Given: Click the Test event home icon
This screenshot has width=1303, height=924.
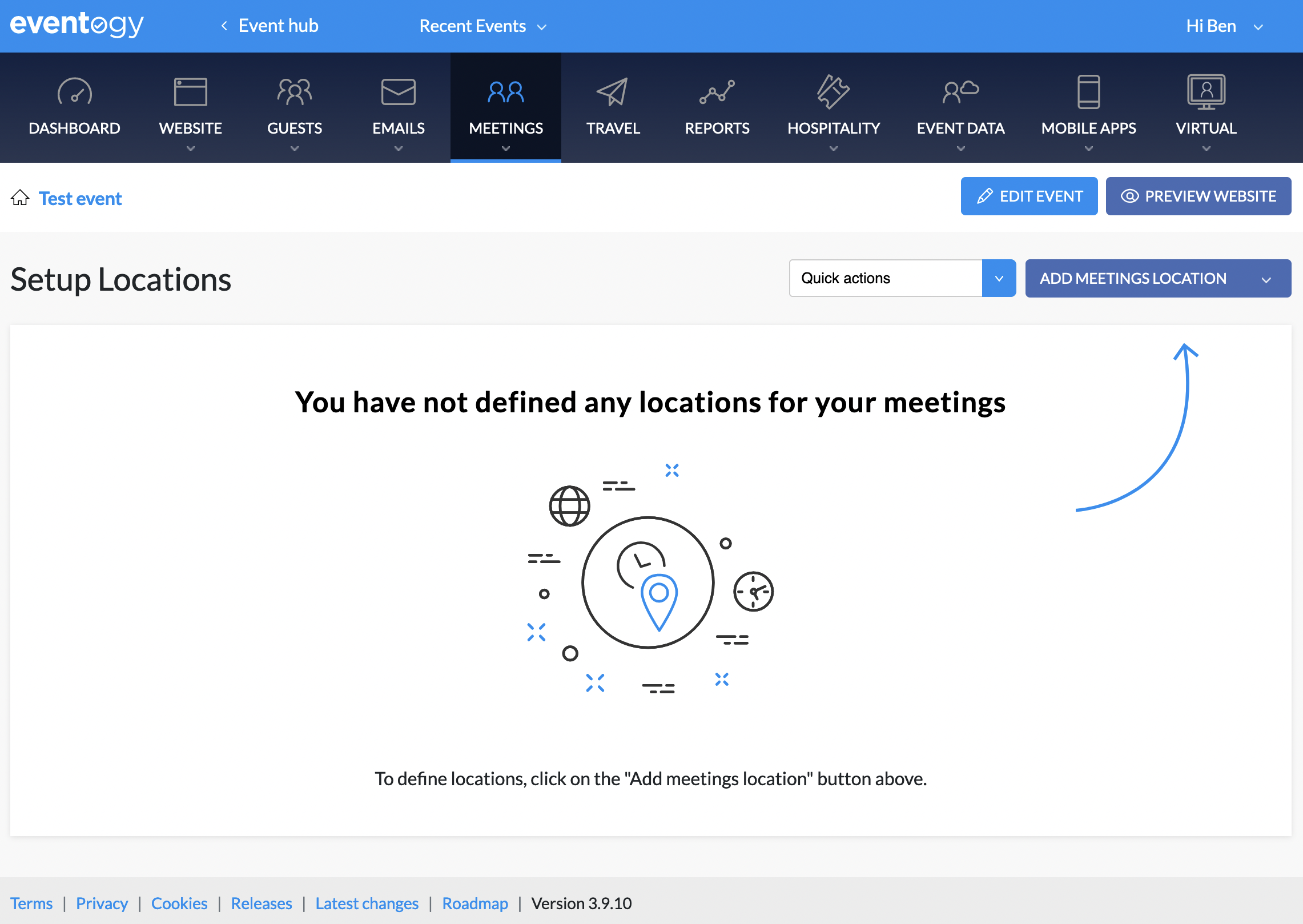Looking at the screenshot, I should (x=21, y=198).
